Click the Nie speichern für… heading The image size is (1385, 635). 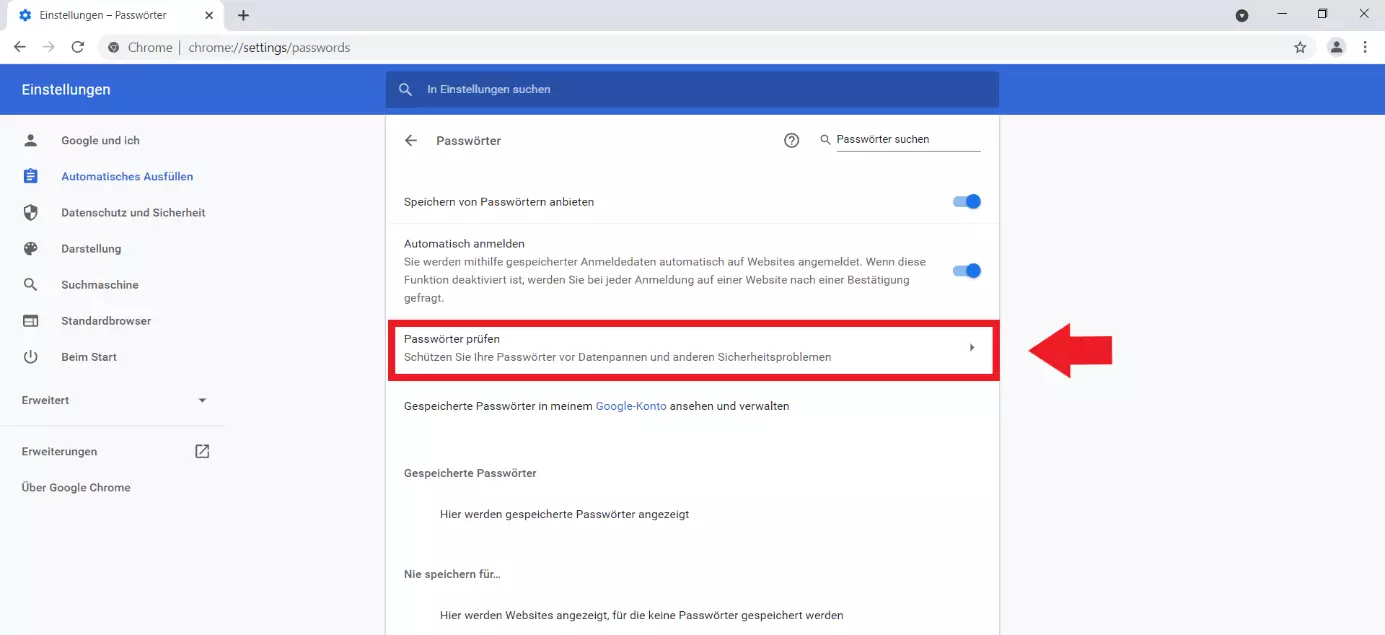click(452, 574)
